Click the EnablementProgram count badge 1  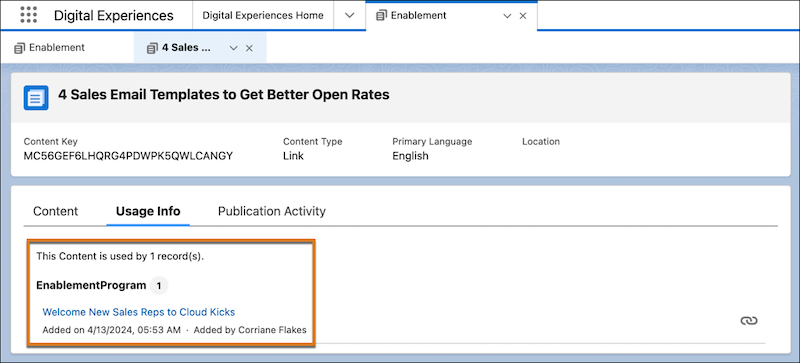click(159, 286)
